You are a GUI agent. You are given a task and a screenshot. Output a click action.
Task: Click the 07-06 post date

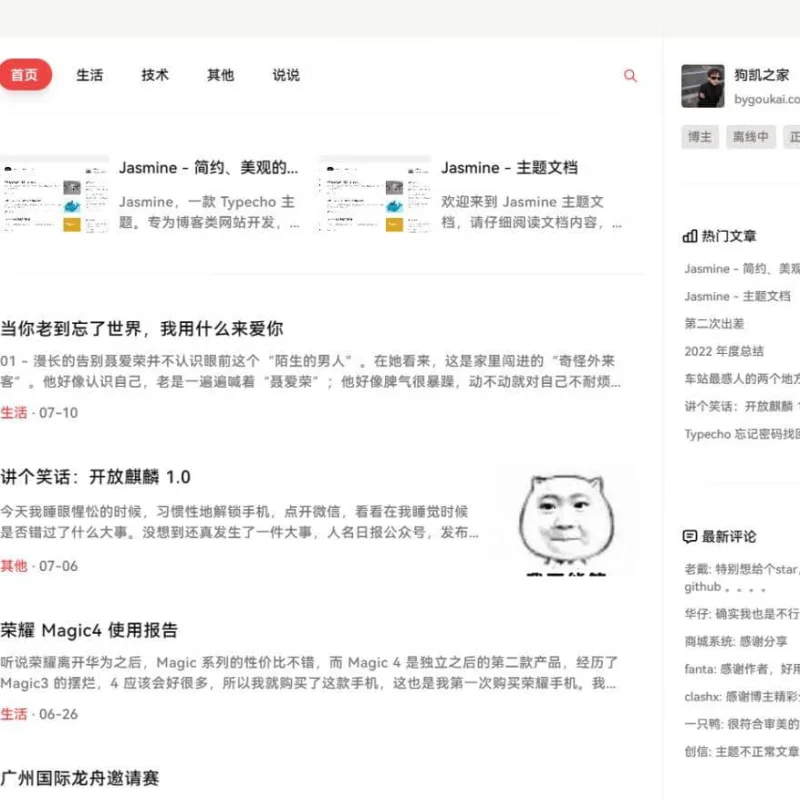click(59, 566)
